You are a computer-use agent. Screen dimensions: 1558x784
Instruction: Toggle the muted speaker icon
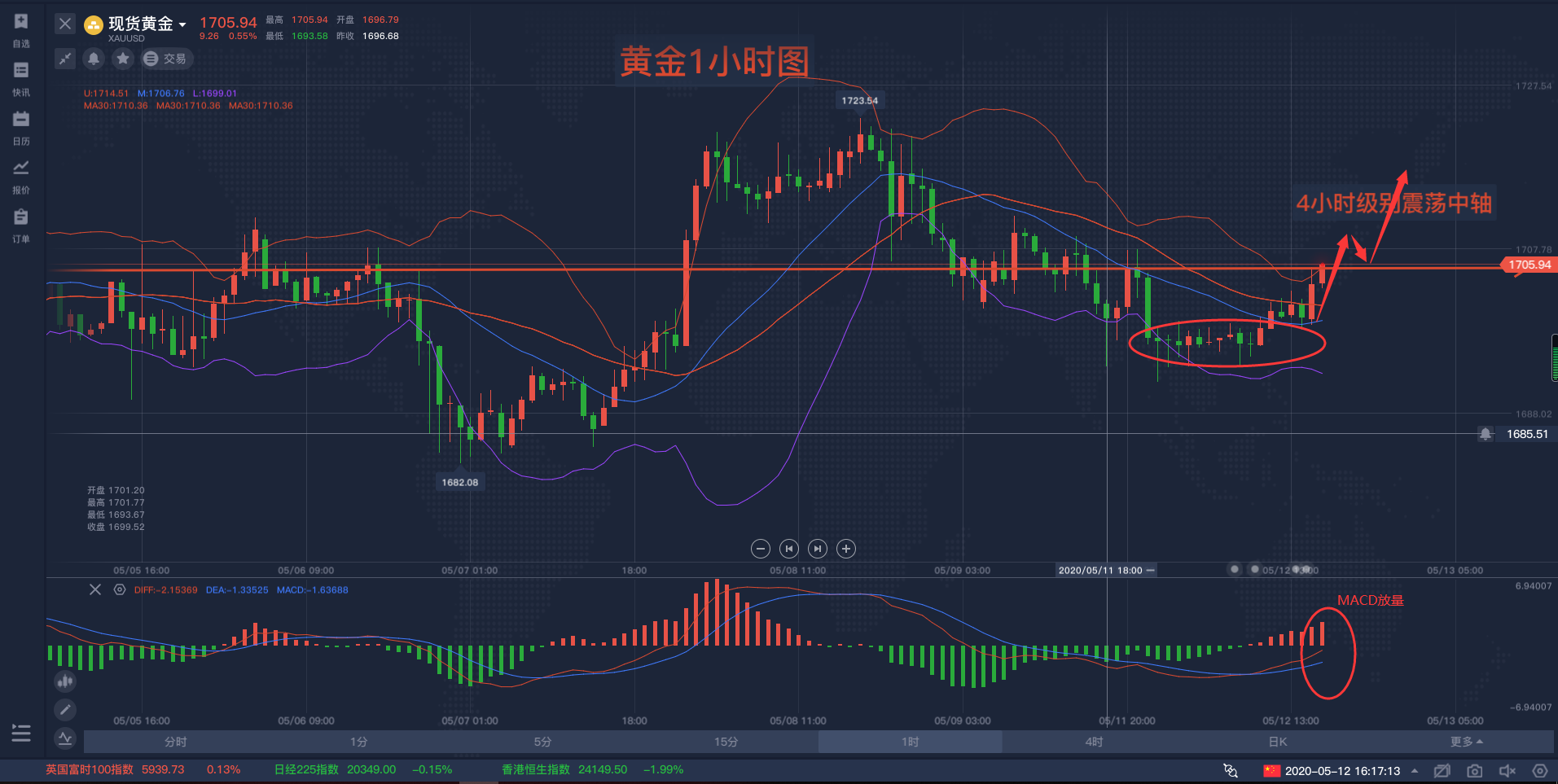pos(1507,770)
